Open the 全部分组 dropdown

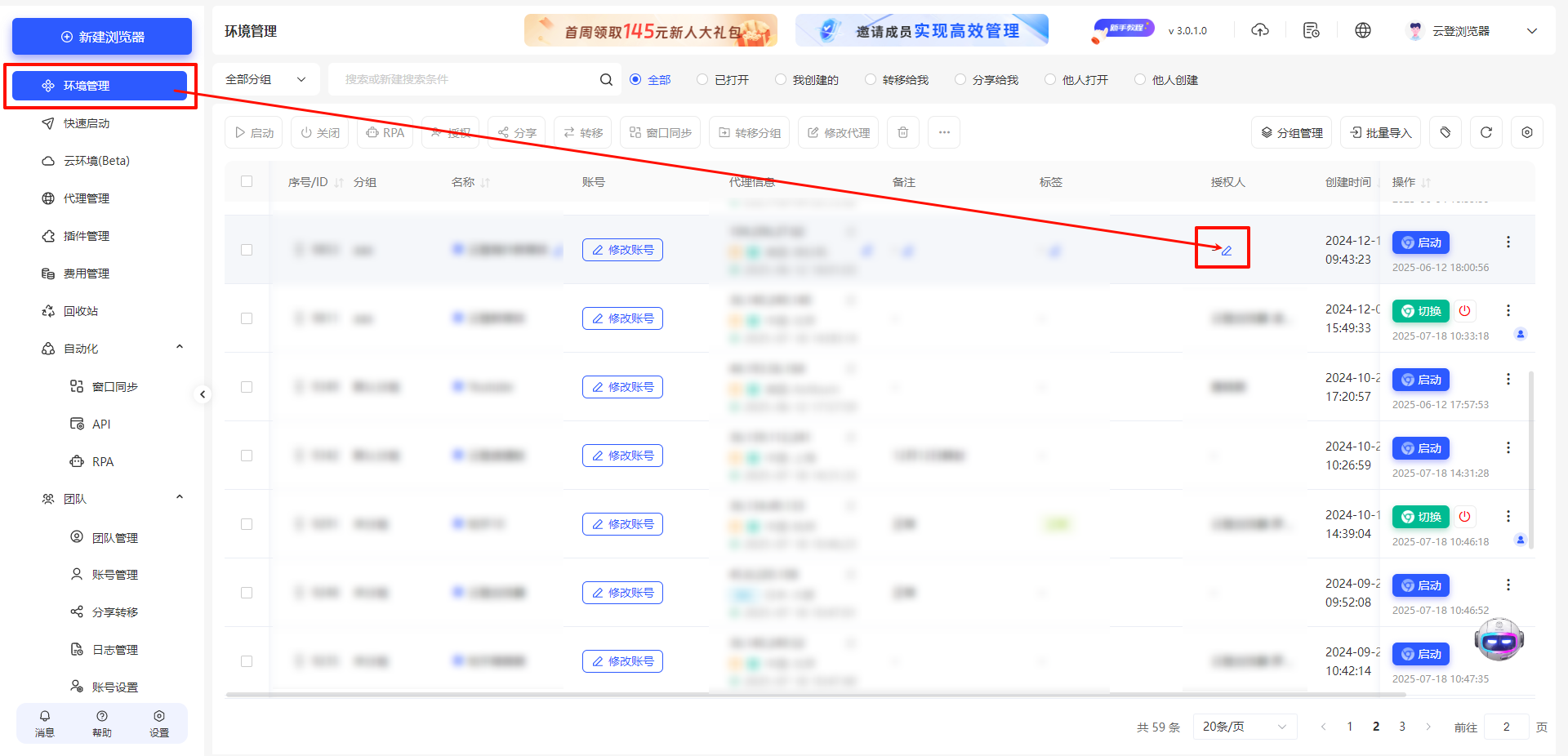[265, 79]
